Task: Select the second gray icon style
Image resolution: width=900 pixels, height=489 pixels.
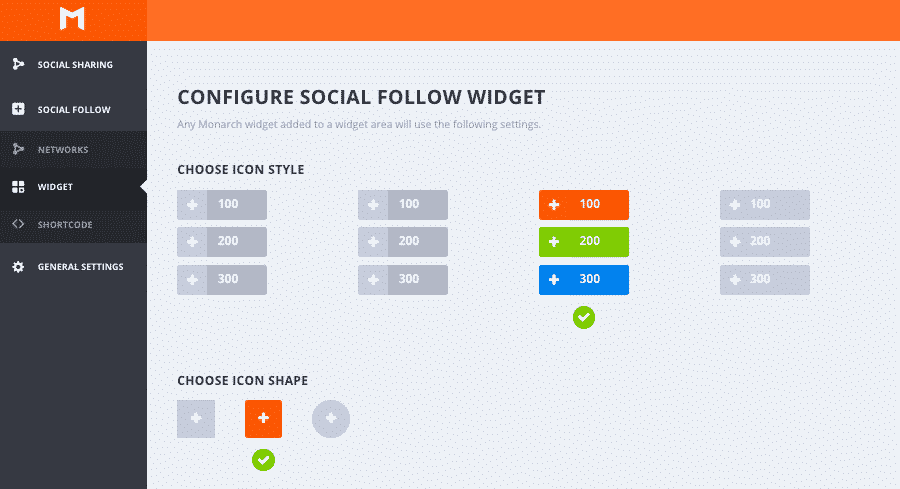Action: 403,242
